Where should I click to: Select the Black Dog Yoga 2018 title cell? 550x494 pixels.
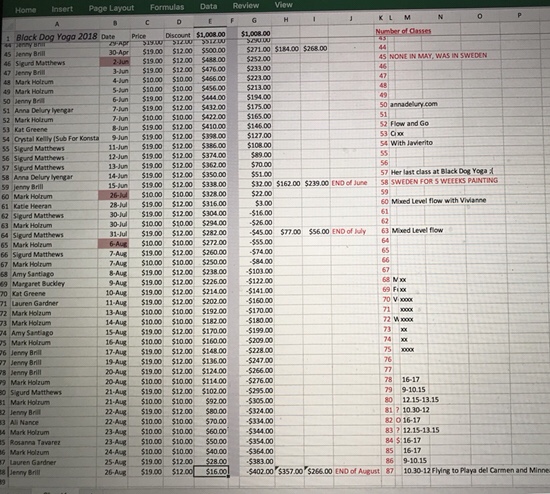(x=57, y=37)
